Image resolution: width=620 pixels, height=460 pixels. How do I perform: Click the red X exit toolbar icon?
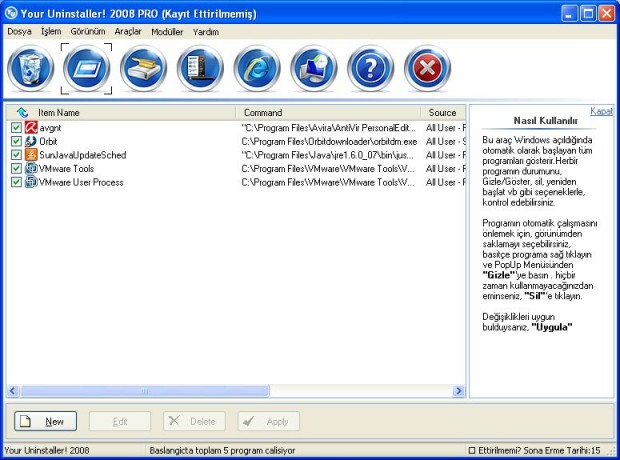(427, 68)
